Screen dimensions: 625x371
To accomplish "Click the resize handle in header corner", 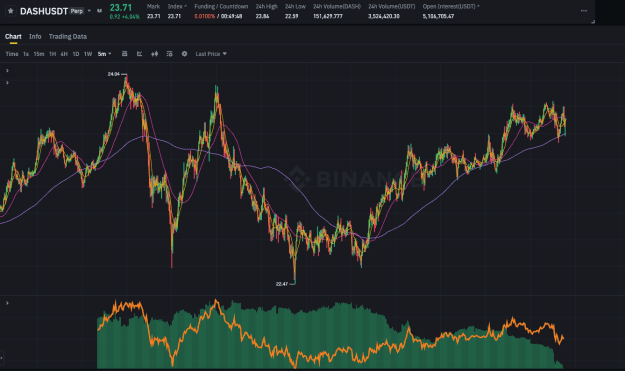I will tap(593, 22).
